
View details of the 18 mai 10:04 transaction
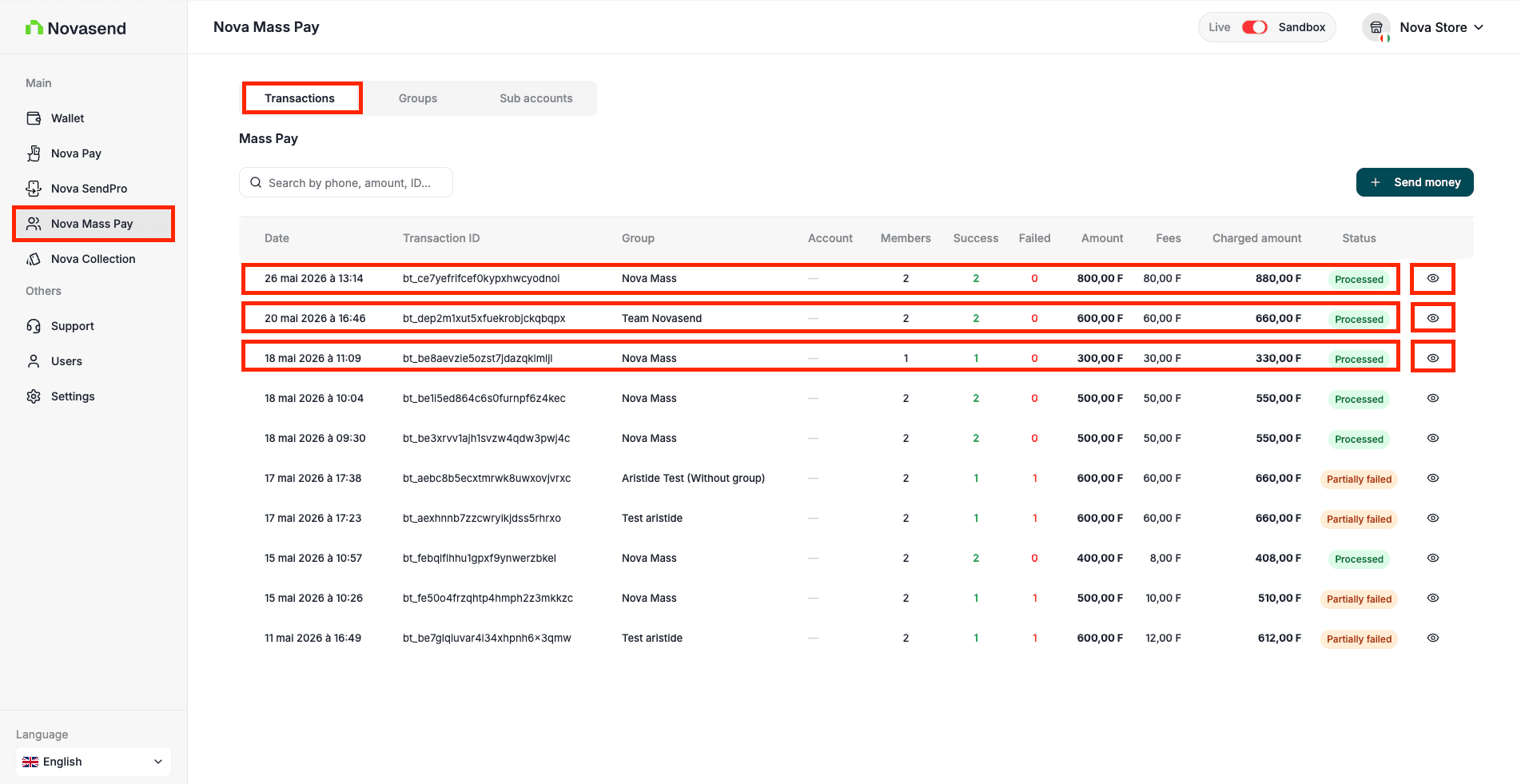click(x=1433, y=398)
